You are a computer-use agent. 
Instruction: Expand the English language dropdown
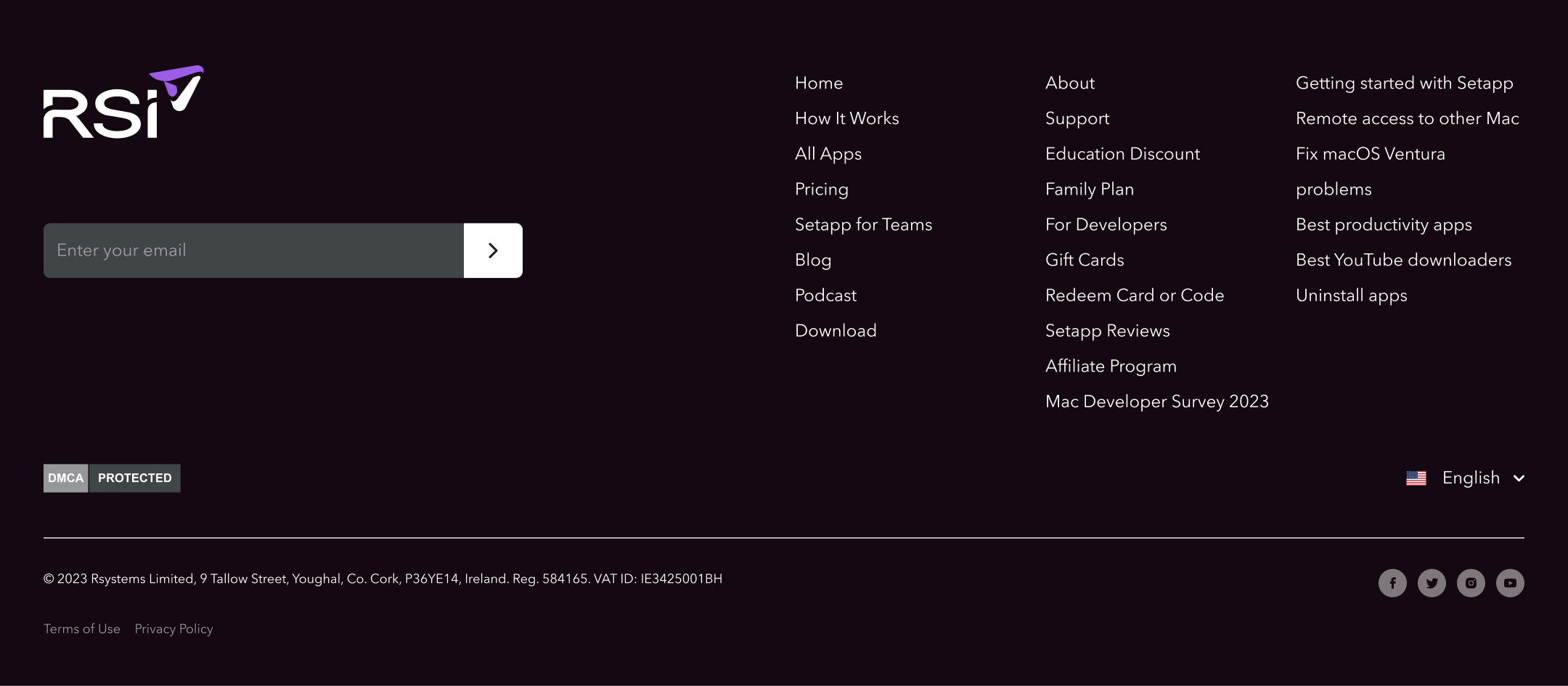click(x=1481, y=478)
